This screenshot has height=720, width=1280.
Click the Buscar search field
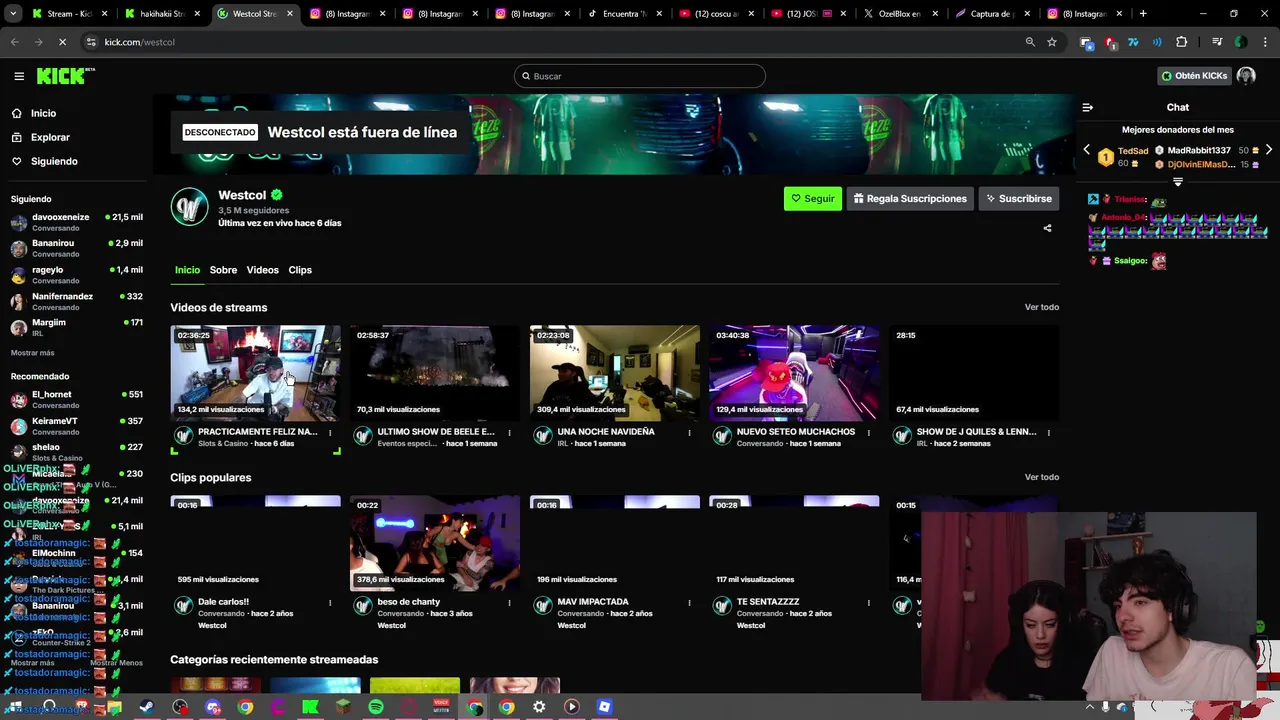tap(640, 76)
